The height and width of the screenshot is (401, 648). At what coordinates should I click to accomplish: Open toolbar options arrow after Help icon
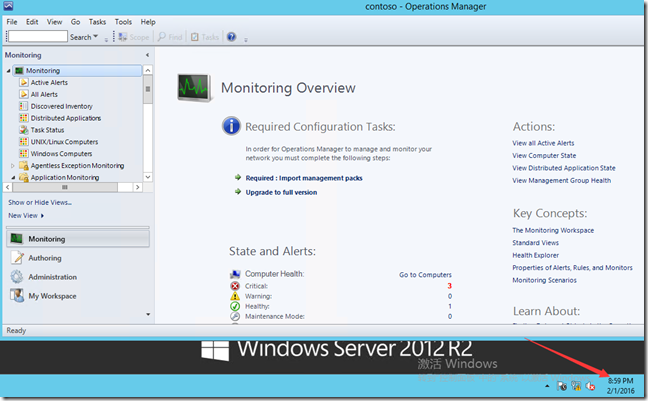[x=246, y=40]
